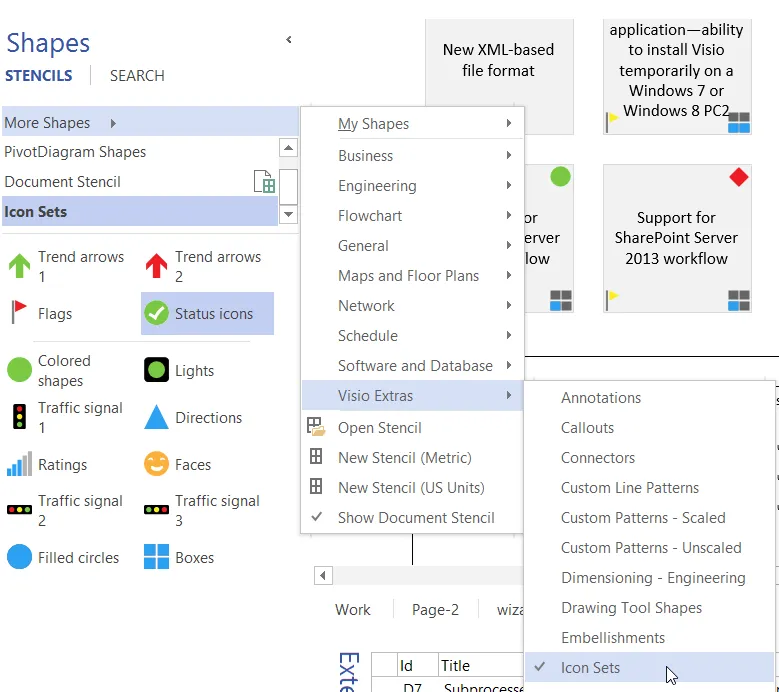
Task: Click the New Stencil (Metric) grid icon
Action: pos(316,457)
